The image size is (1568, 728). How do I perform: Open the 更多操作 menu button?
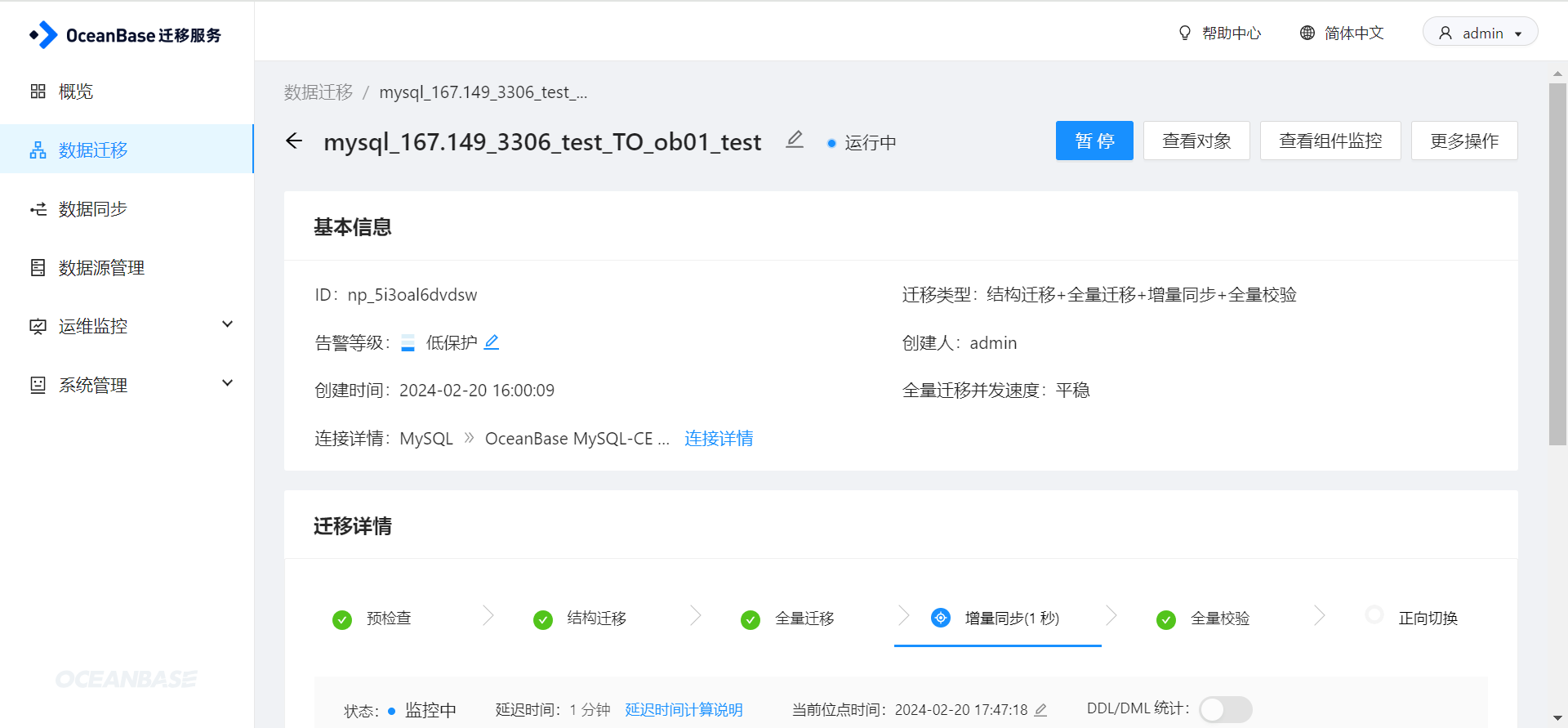click(x=1464, y=141)
